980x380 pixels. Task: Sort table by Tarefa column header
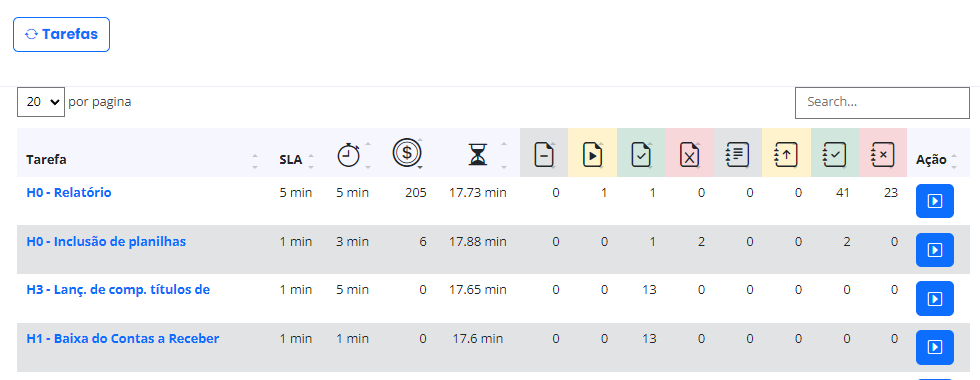tap(46, 159)
